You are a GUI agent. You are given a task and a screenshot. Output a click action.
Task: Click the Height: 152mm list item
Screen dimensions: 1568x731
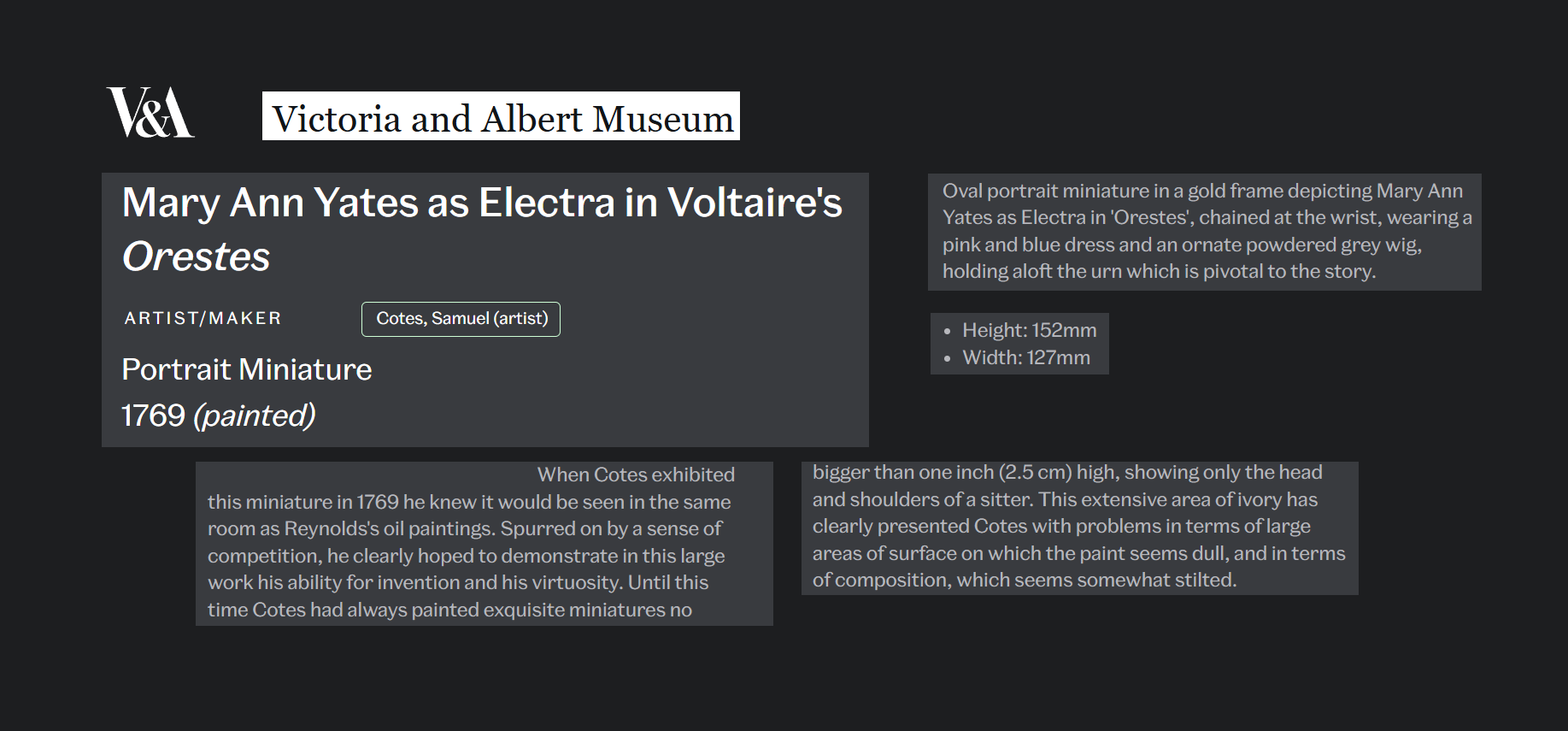1029,330
